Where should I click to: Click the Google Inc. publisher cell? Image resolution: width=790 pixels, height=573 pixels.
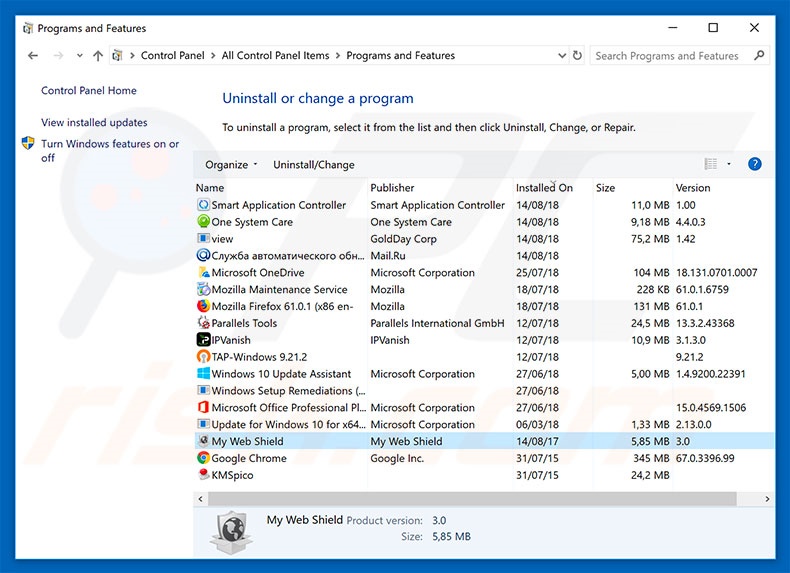tap(397, 458)
